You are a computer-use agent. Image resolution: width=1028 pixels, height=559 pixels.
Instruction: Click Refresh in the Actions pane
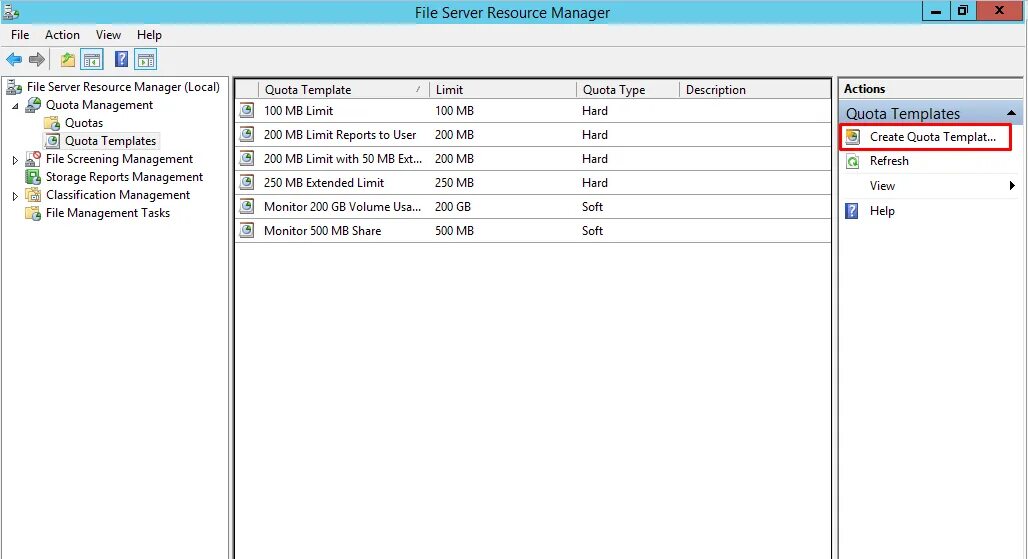pyautogui.click(x=889, y=161)
